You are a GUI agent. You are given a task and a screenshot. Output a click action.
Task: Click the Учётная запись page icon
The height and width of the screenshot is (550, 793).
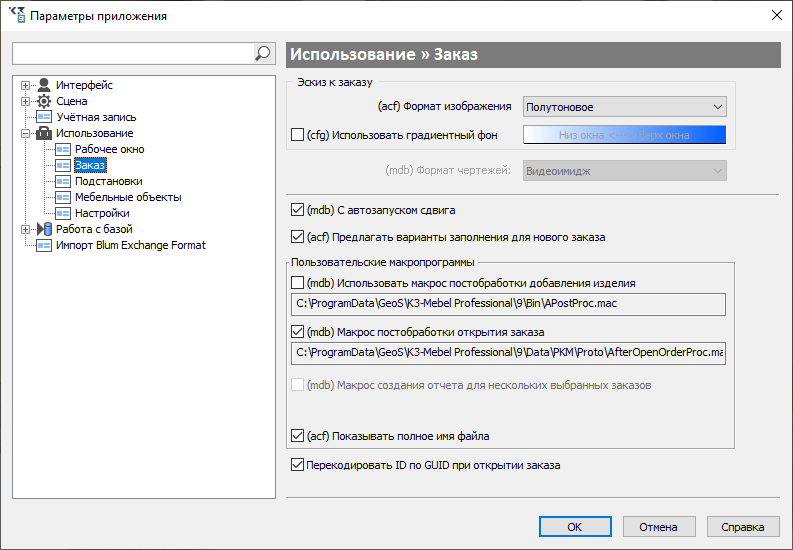(44, 117)
